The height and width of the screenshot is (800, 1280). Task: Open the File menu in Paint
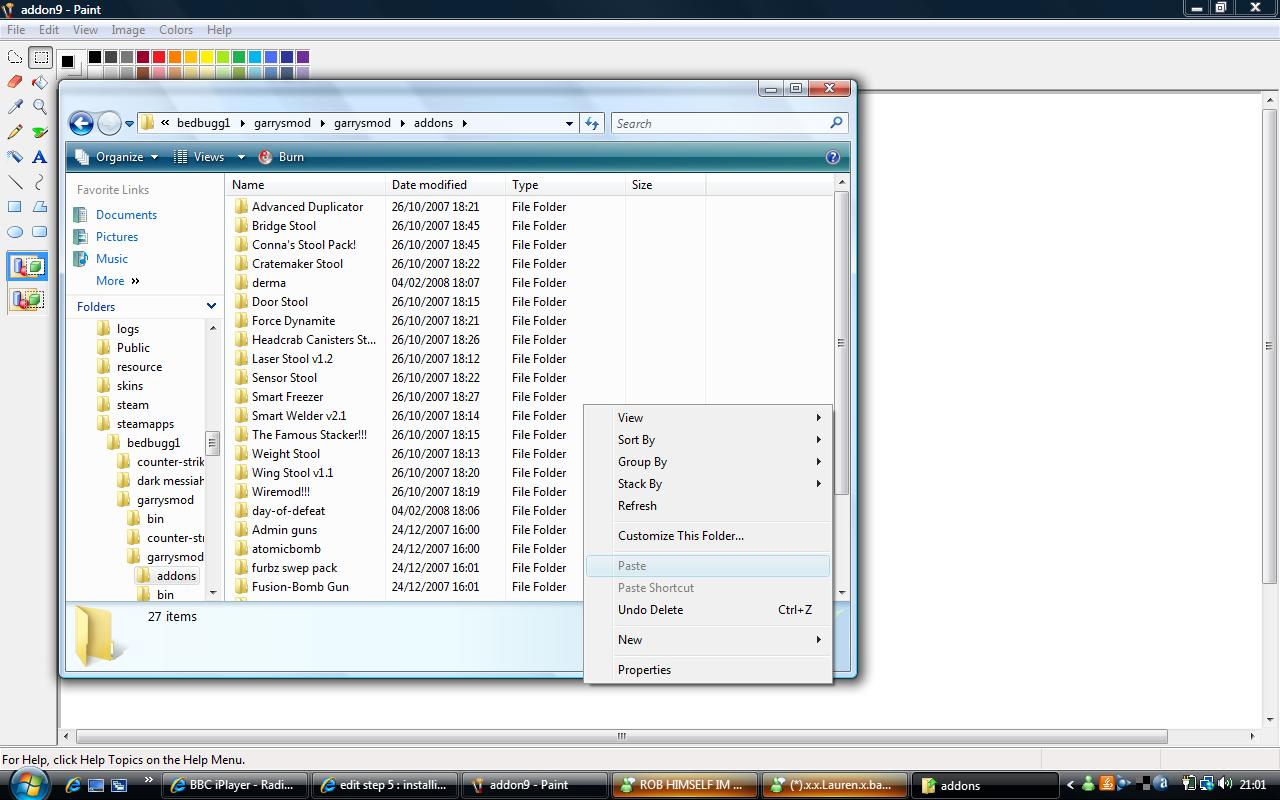[16, 30]
